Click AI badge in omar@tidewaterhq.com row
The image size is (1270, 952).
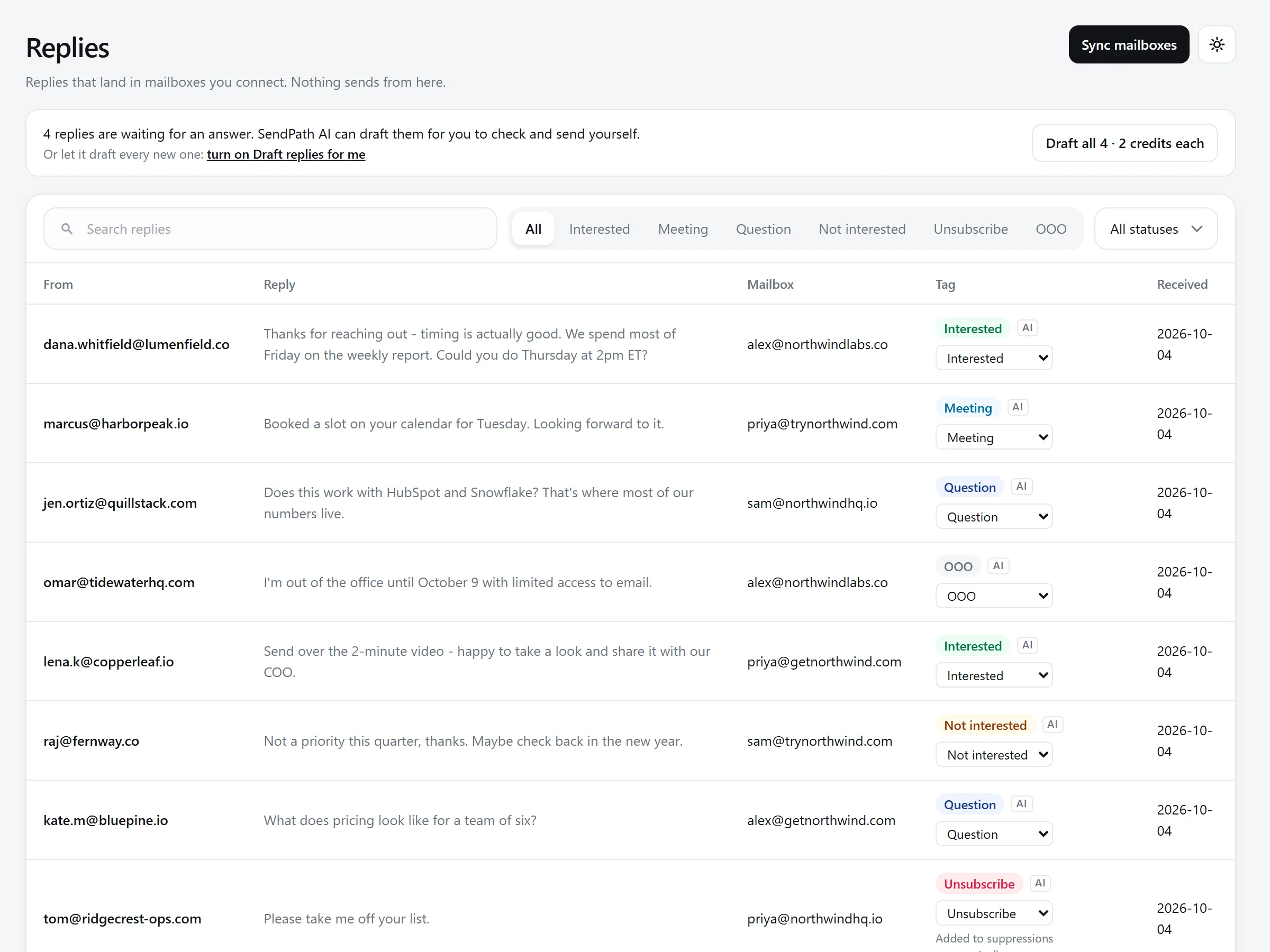(998, 566)
